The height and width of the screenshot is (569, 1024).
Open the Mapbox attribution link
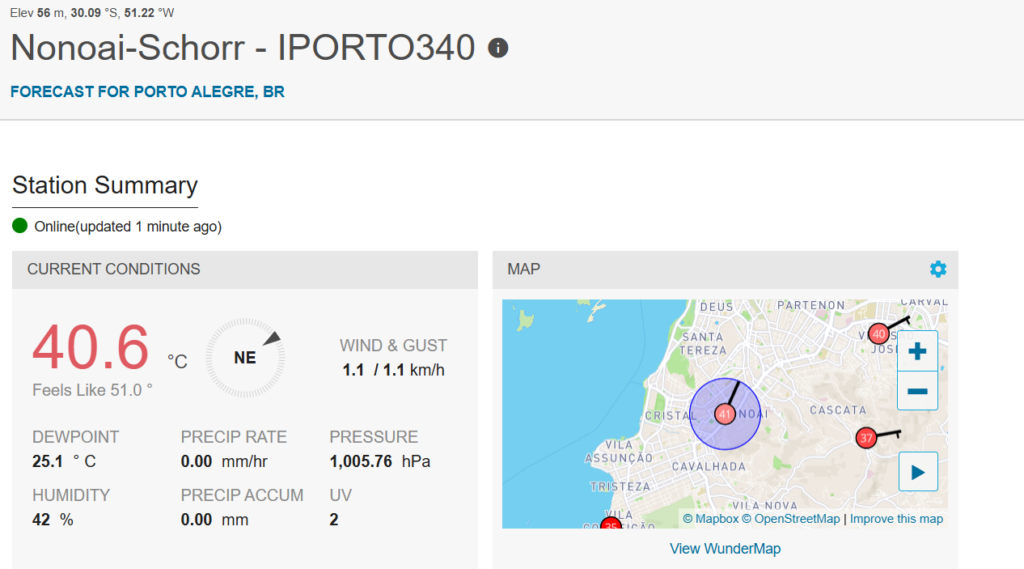(710, 519)
